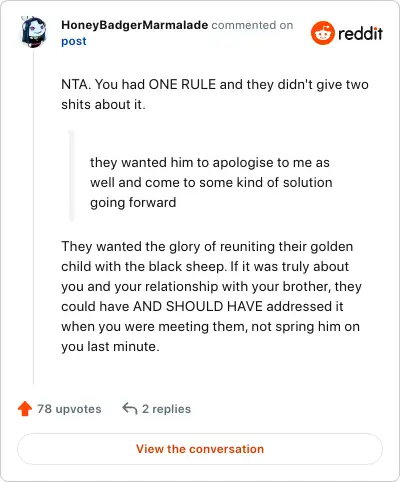Click the grey quote bar beside quoted text
This screenshot has height=482, width=400.
pos(71,176)
